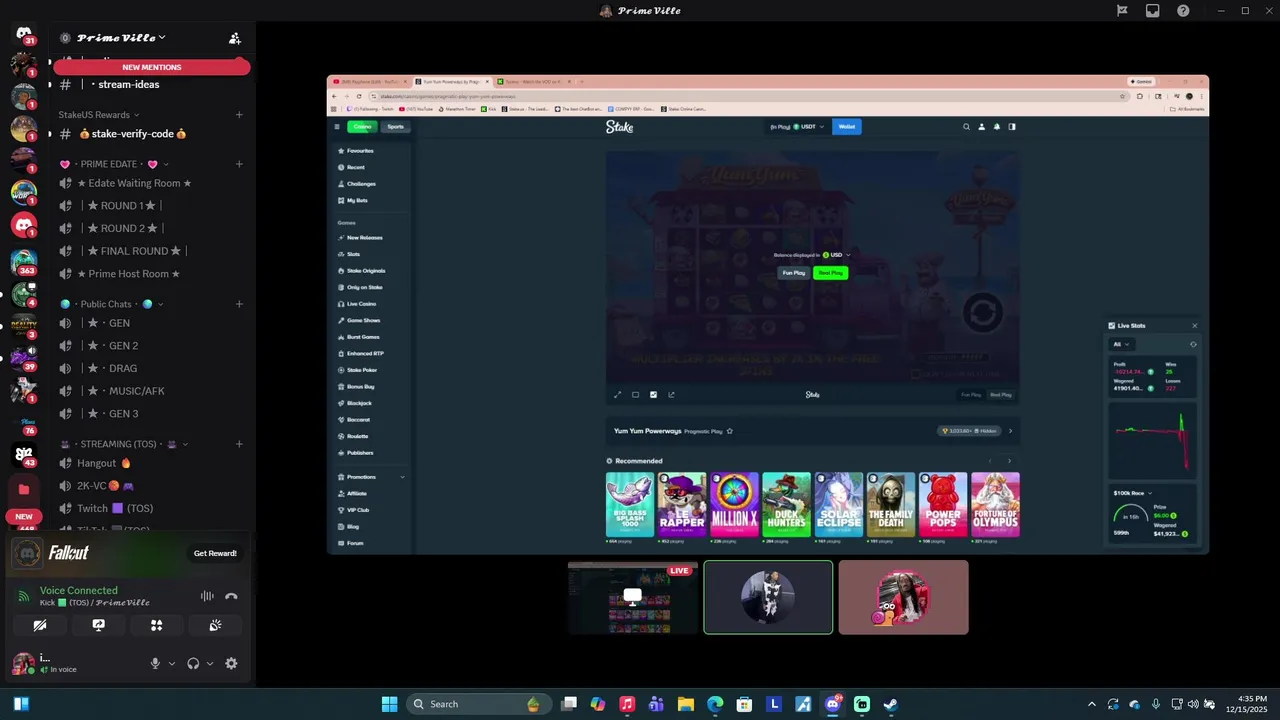1280x720 pixels.
Task: Click Fun Play next to Real Play
Action: [794, 273]
